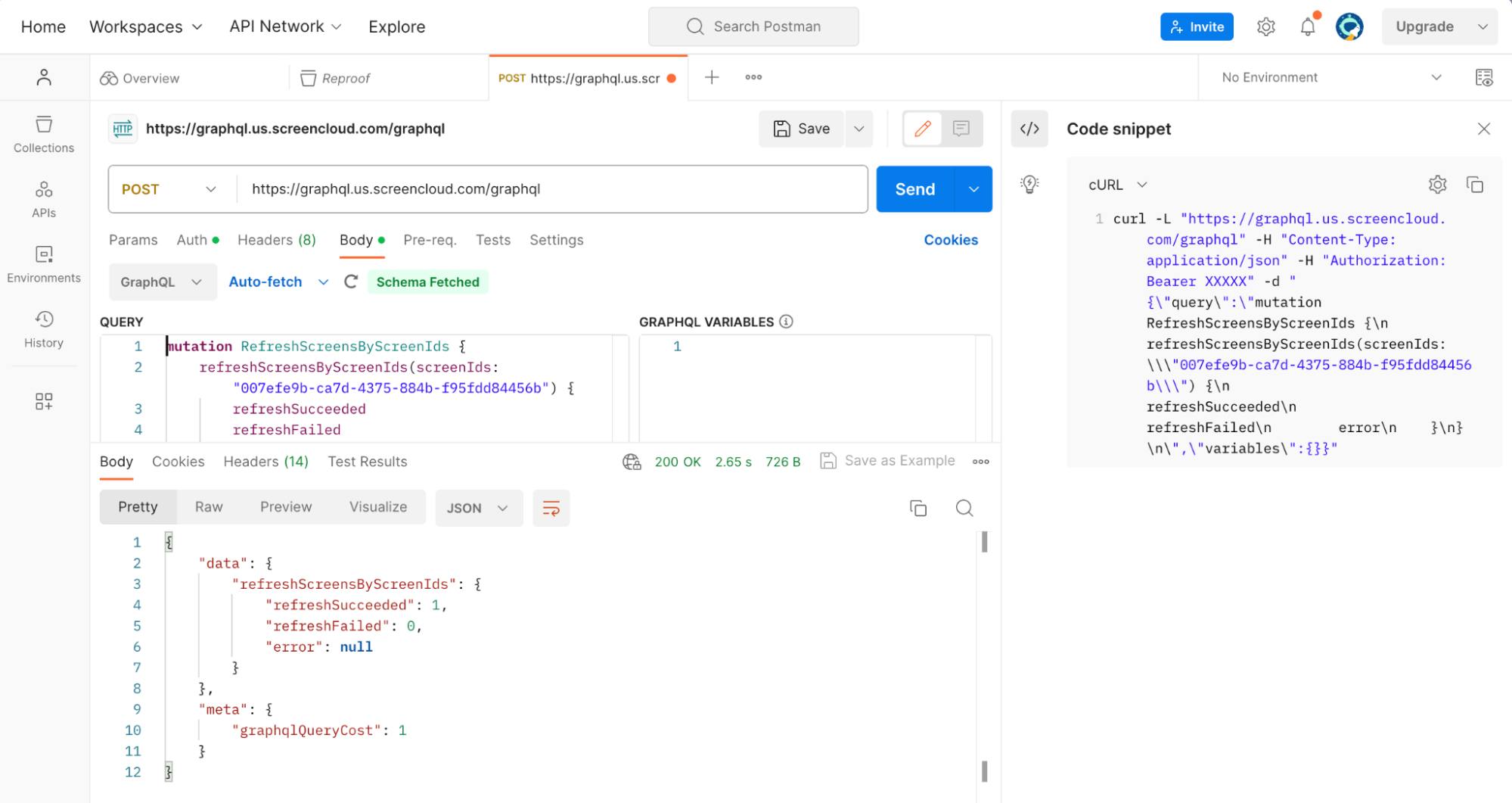This screenshot has height=803, width=1512.
Task: Toggle line wrap in response viewer
Action: click(x=551, y=508)
